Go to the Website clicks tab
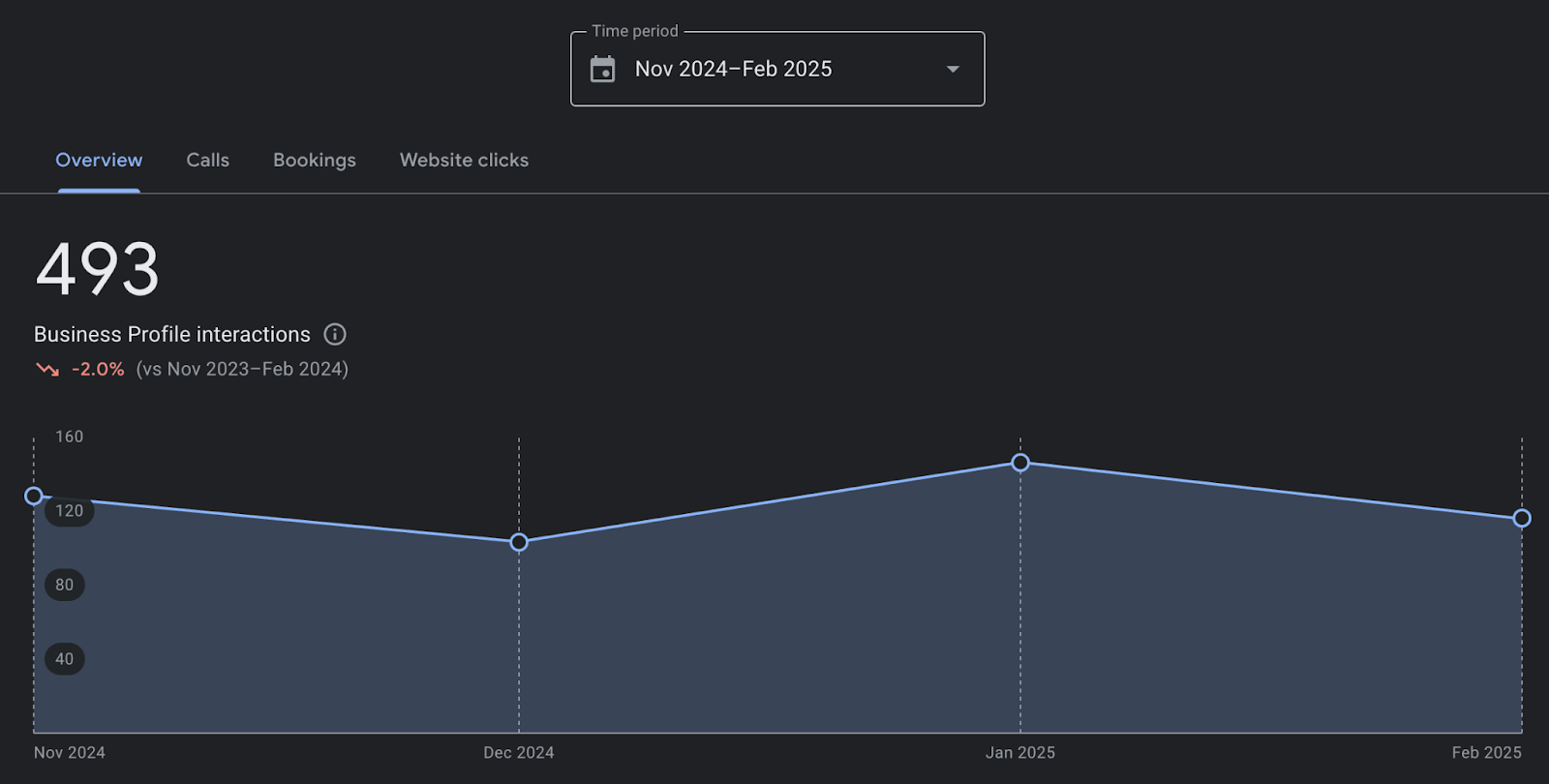The width and height of the screenshot is (1549, 784). point(464,160)
